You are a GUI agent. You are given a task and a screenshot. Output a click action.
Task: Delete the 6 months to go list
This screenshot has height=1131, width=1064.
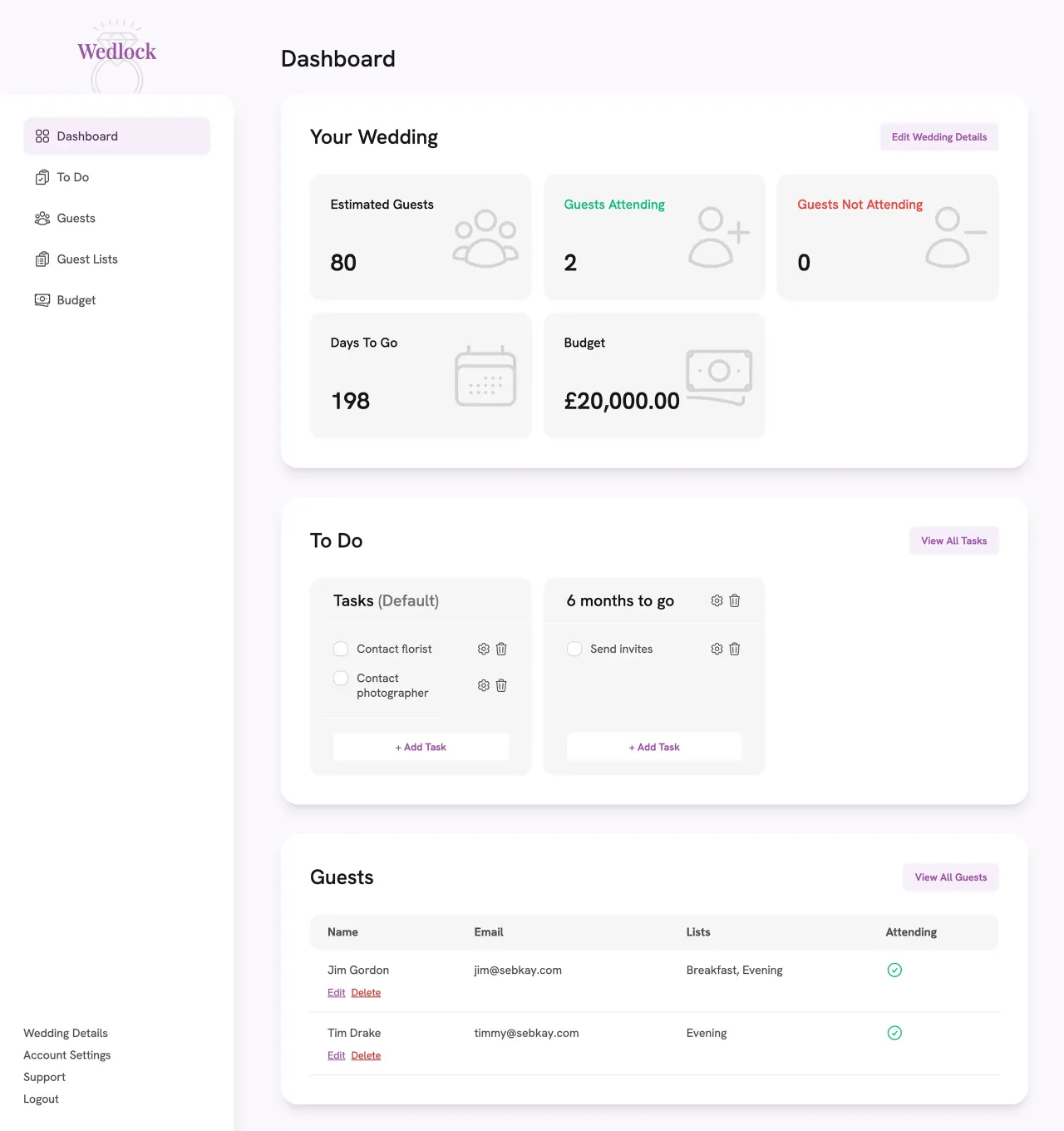click(x=735, y=600)
